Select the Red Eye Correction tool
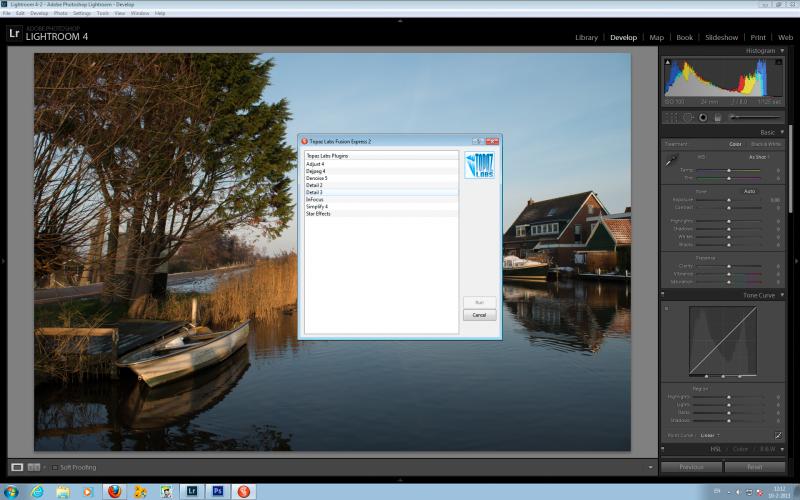The image size is (800, 500). 703,117
